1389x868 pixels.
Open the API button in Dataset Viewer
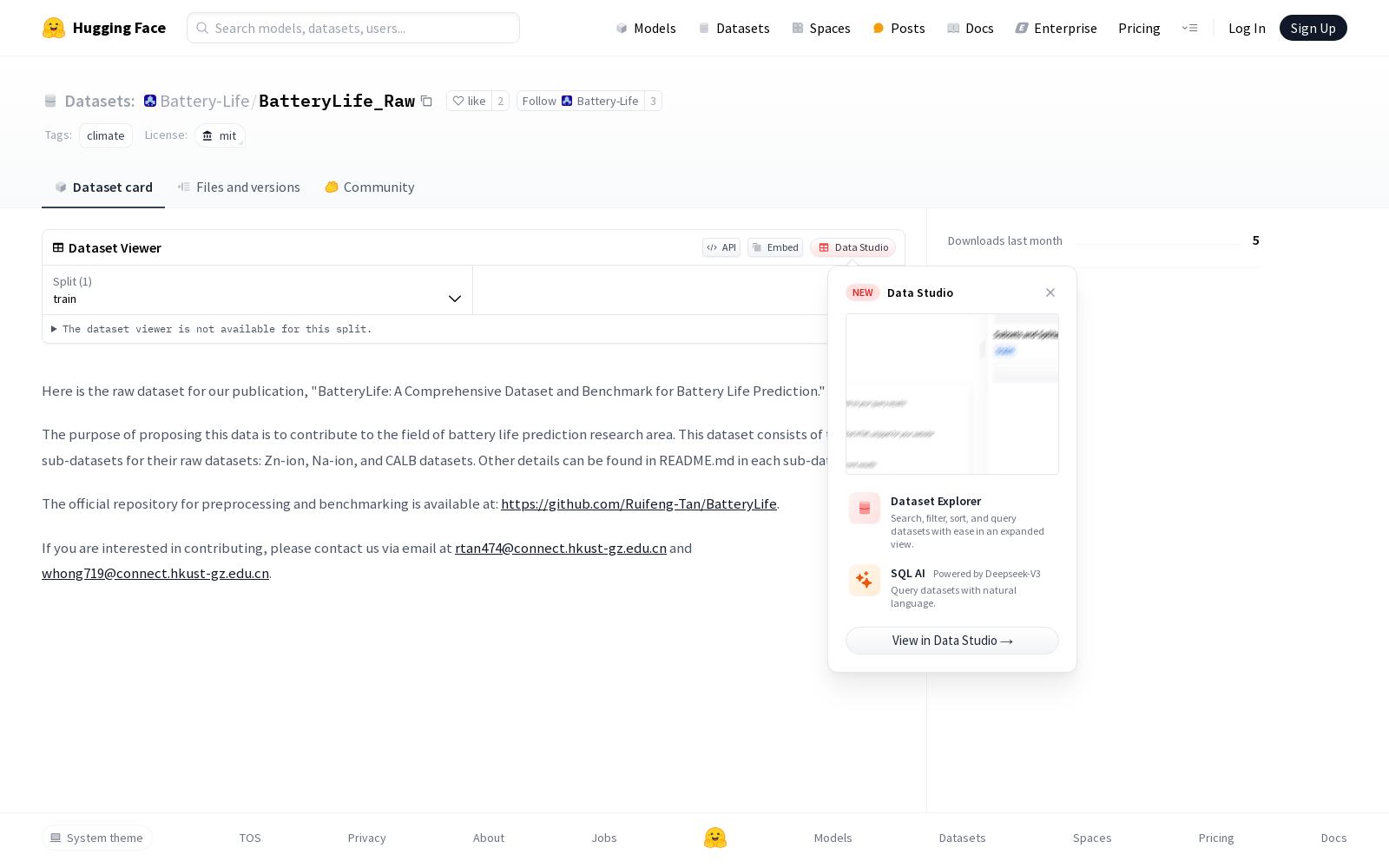pos(721,247)
